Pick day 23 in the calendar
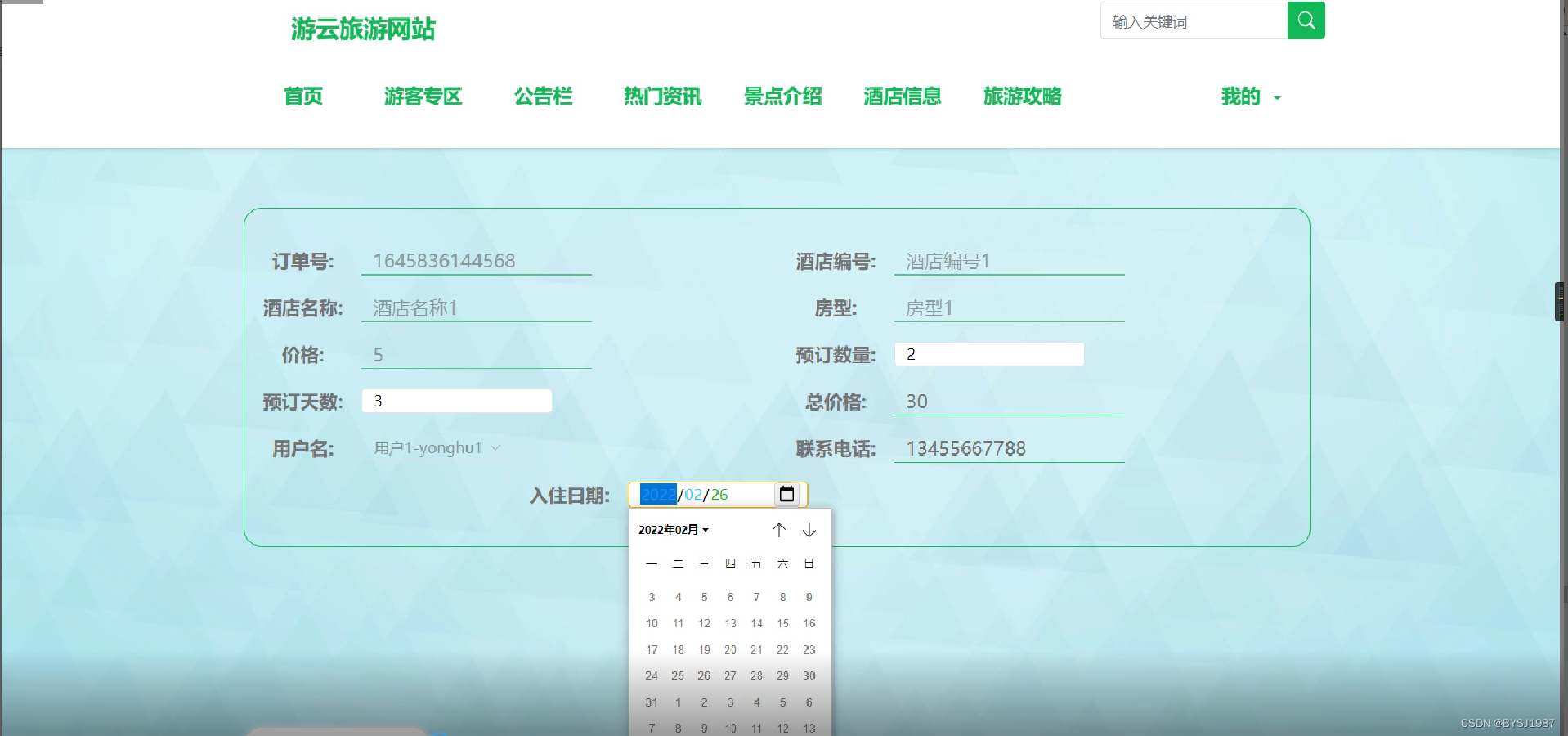This screenshot has height=736, width=1568. (x=809, y=649)
